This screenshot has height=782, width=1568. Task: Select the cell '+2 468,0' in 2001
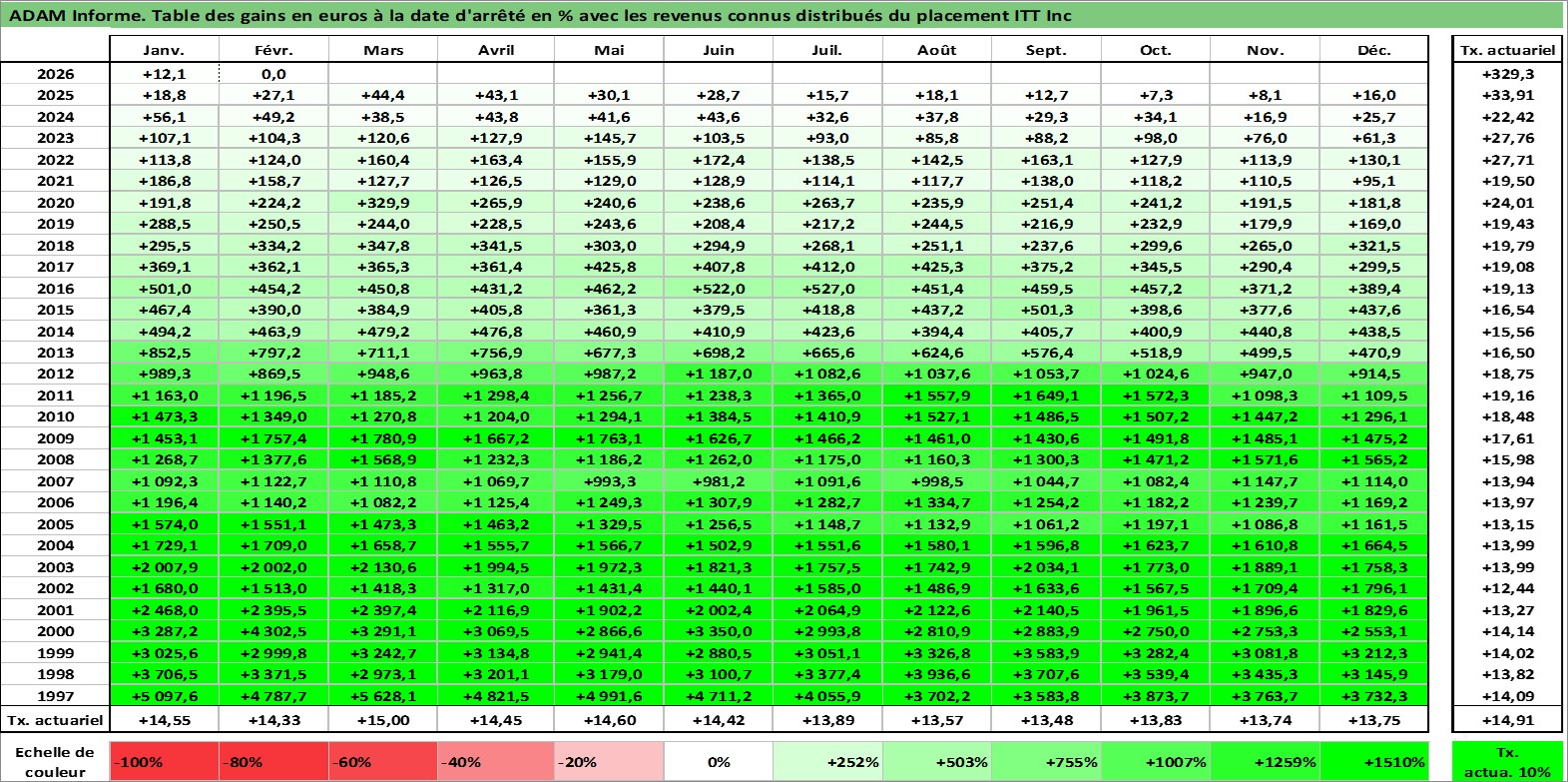[164, 610]
